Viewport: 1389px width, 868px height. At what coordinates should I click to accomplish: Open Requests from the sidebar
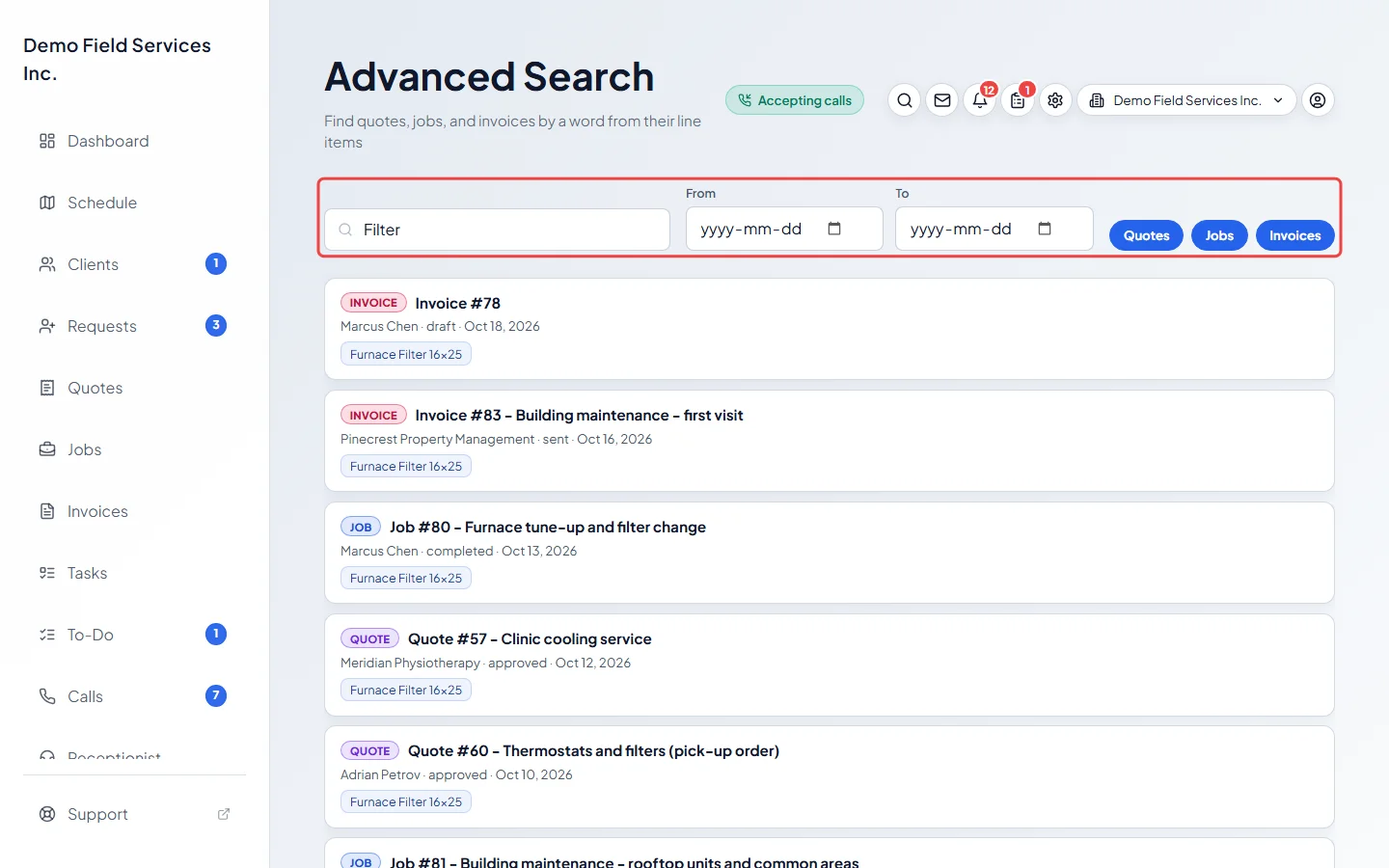click(x=134, y=326)
